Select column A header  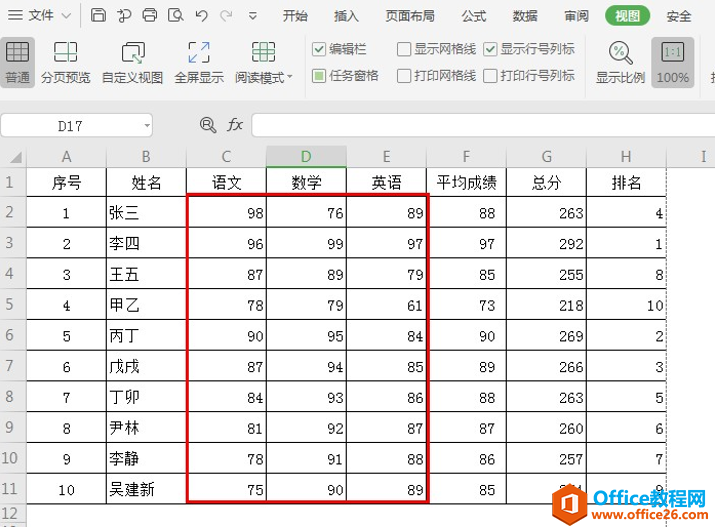click(67, 157)
